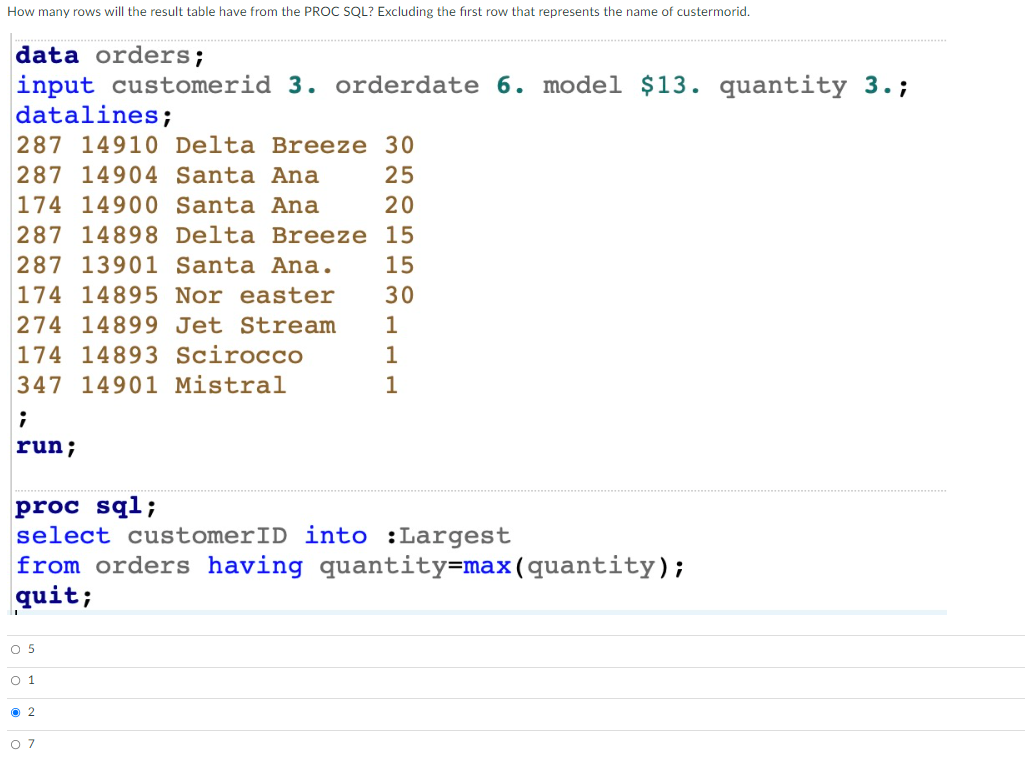1025x762 pixels.
Task: Click the 'from orders having quantity=max(quantity);' line
Action: click(x=350, y=566)
